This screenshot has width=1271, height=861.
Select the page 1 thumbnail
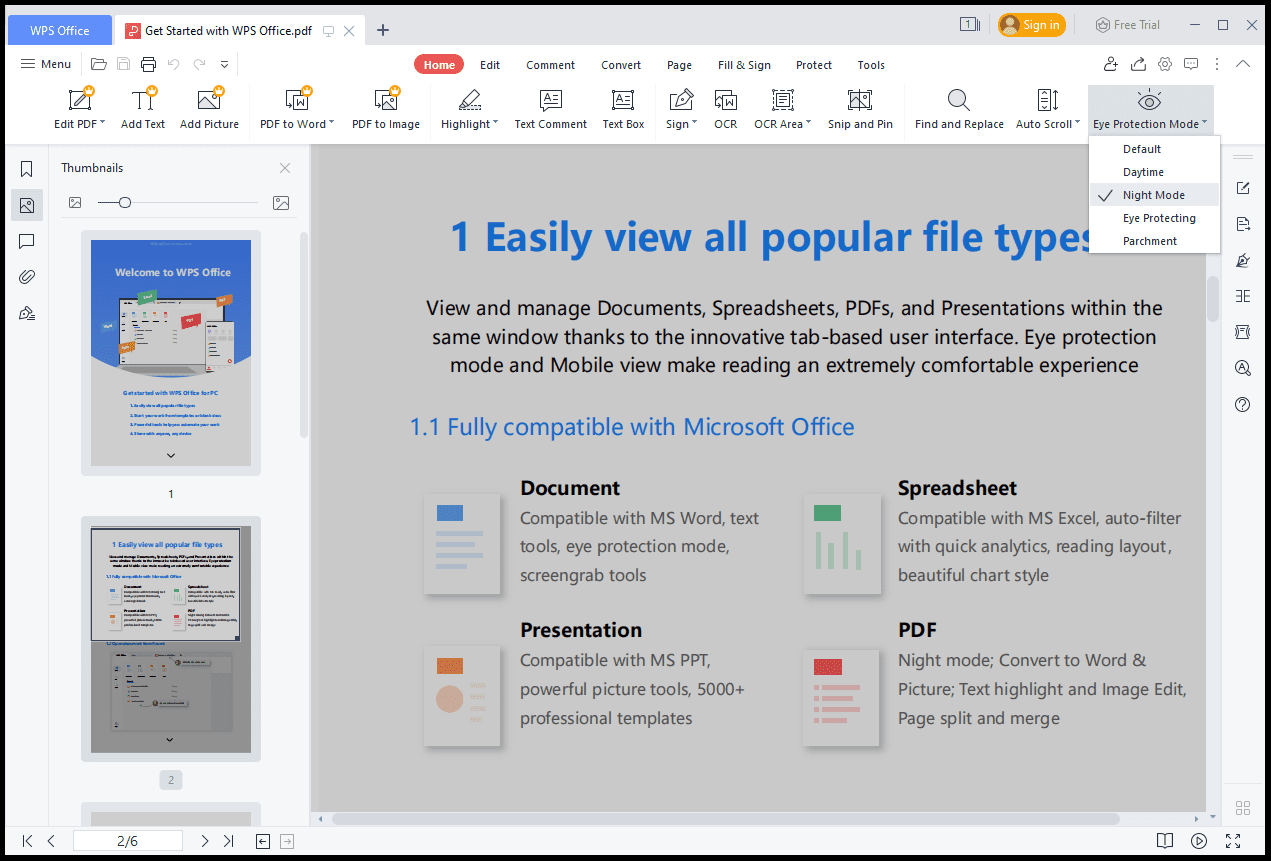click(x=171, y=352)
